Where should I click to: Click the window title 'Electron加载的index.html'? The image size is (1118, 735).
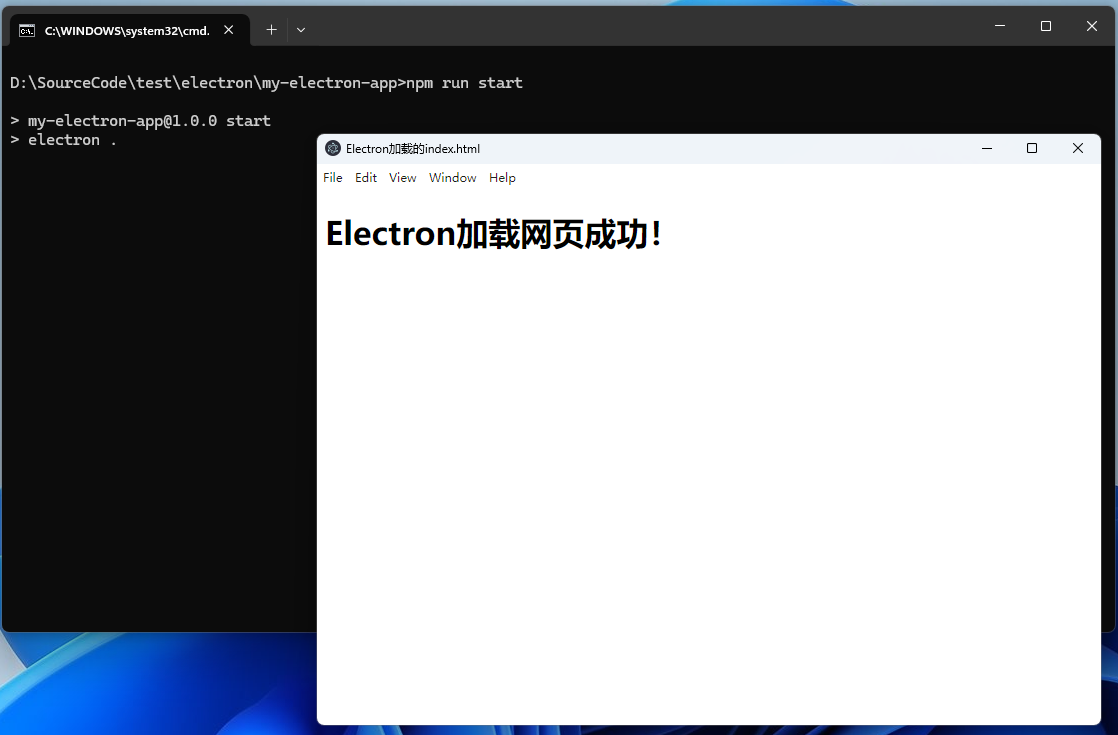tap(413, 148)
